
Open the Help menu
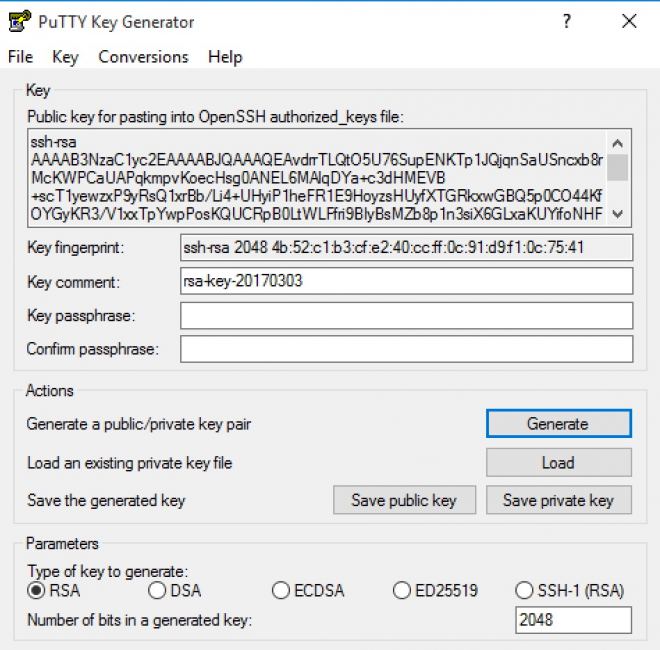pyautogui.click(x=225, y=57)
